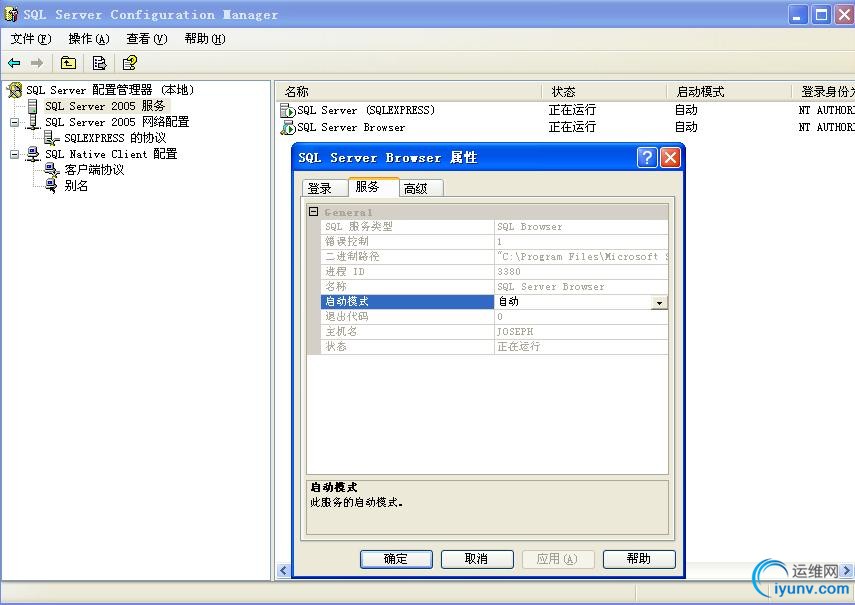This screenshot has width=855, height=605.
Task: Click the 确定 button
Action: click(x=396, y=559)
